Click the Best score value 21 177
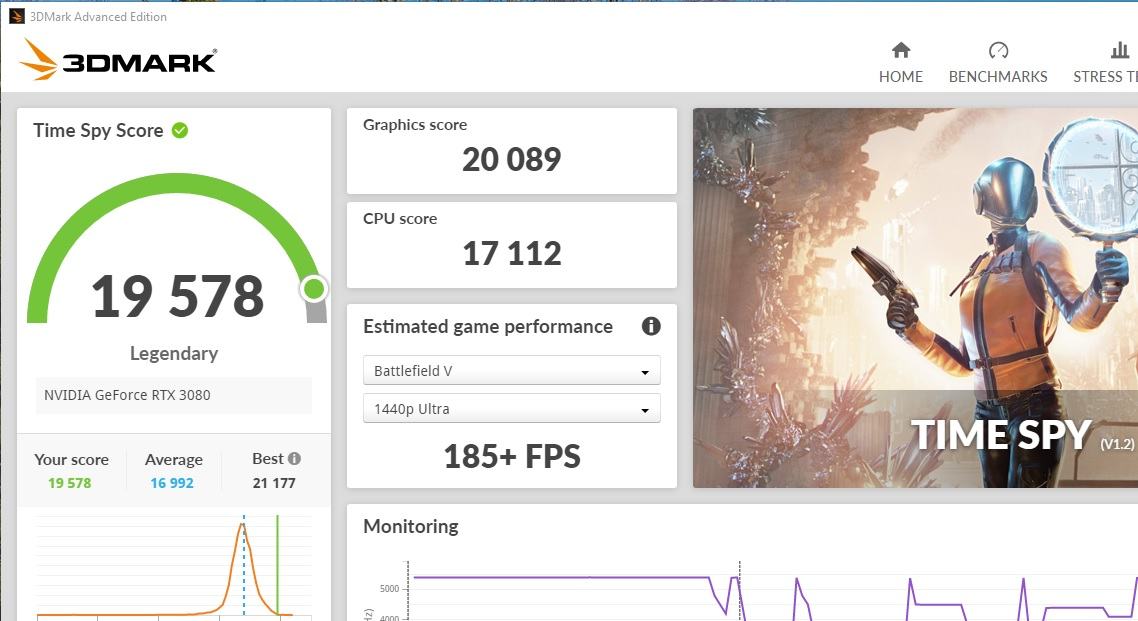This screenshot has height=621, width=1138. click(274, 483)
